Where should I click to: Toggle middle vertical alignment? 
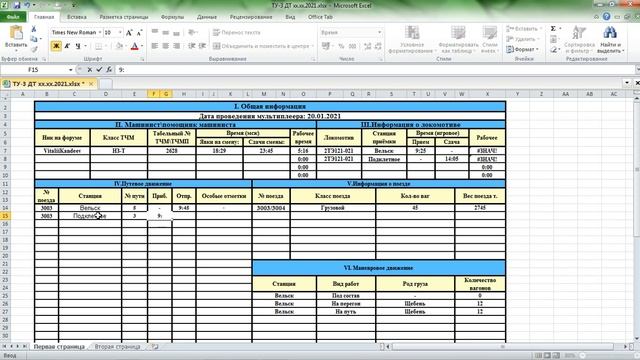(x=165, y=32)
